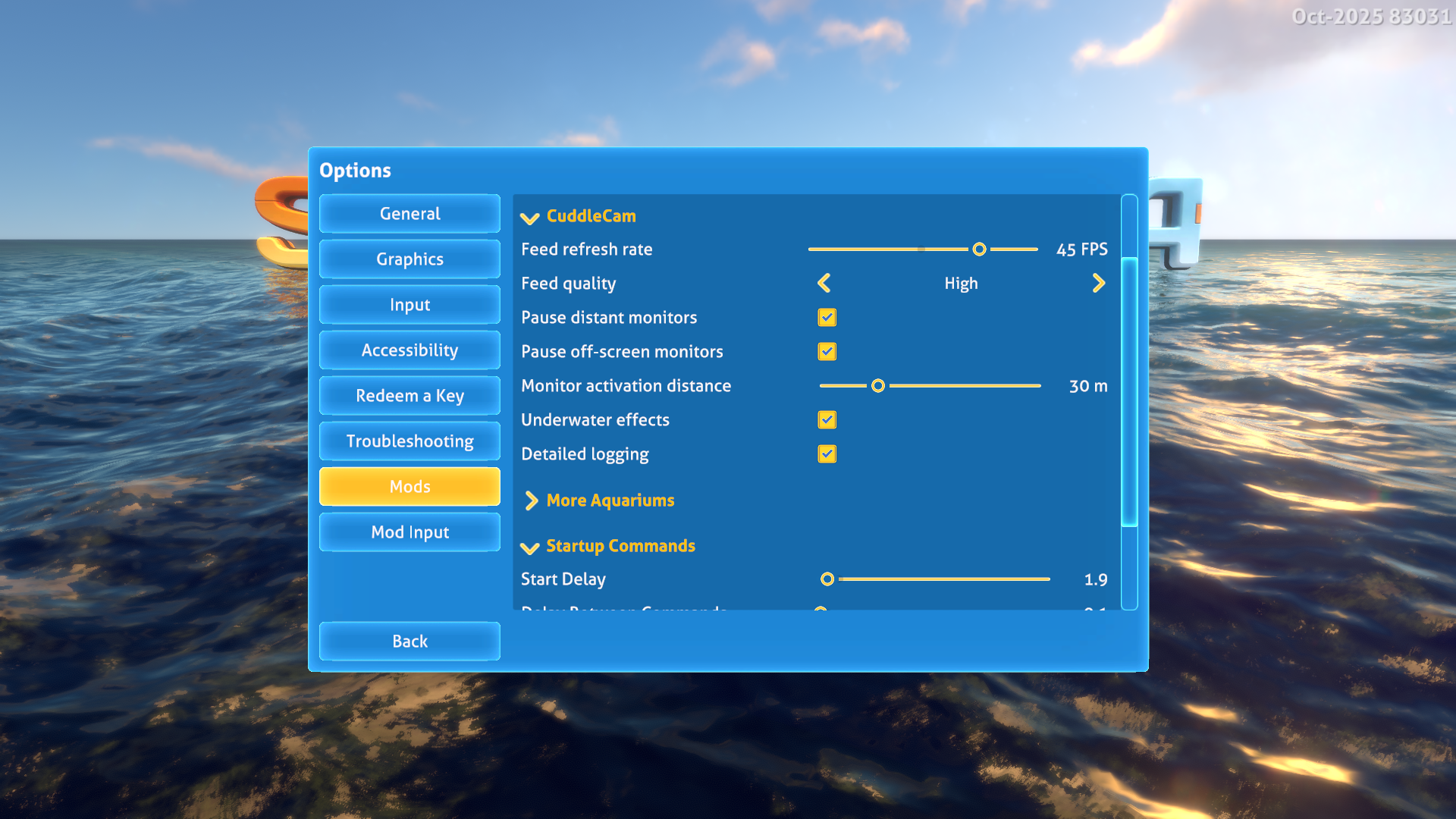Select the Mods tab
The height and width of the screenshot is (819, 1456).
[409, 487]
